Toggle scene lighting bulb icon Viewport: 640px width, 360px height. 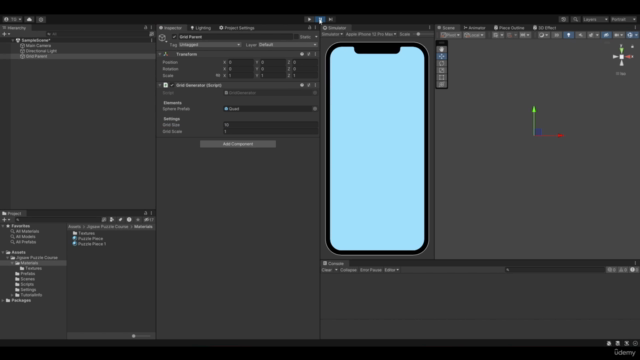(569, 35)
